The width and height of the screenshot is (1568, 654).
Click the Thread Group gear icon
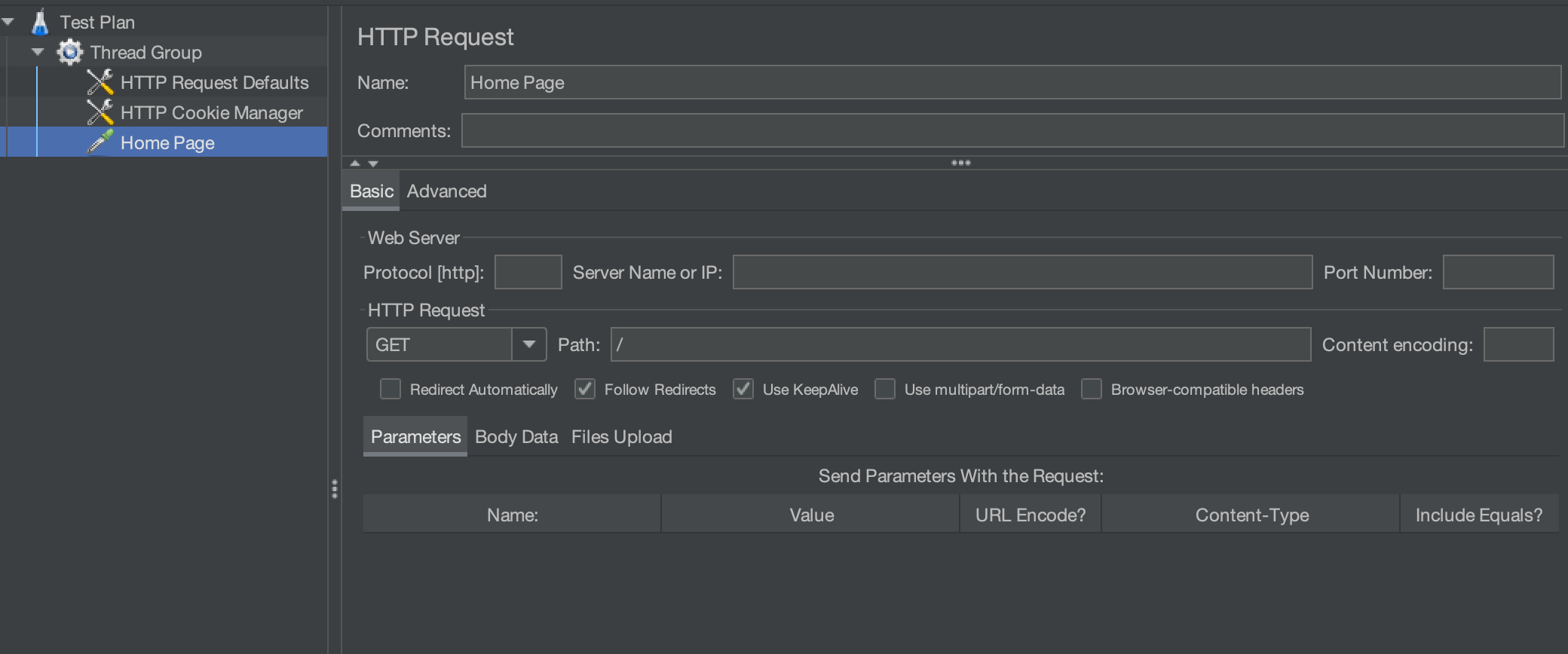pyautogui.click(x=70, y=52)
